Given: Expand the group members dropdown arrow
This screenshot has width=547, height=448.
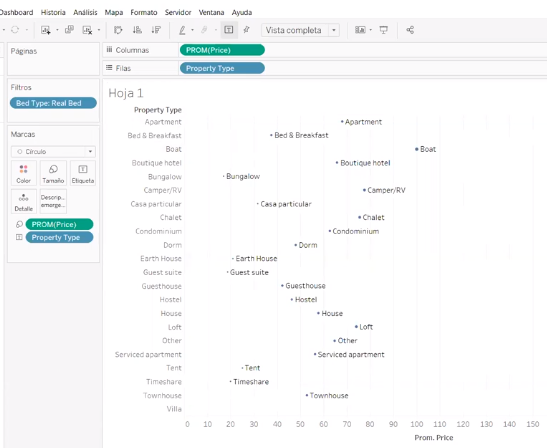Looking at the screenshot, I should pos(215,30).
